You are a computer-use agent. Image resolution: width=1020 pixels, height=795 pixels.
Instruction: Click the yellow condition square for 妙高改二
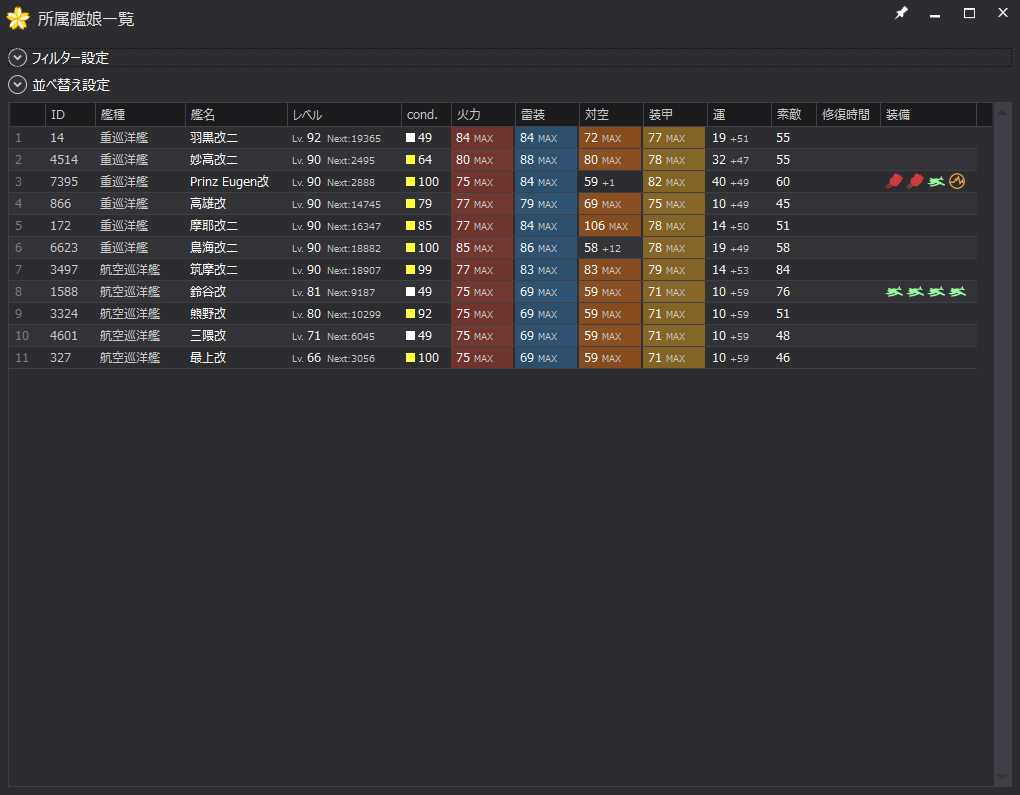point(410,160)
